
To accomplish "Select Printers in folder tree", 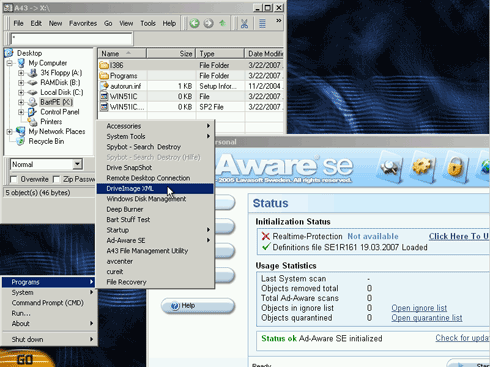I will tap(51, 121).
